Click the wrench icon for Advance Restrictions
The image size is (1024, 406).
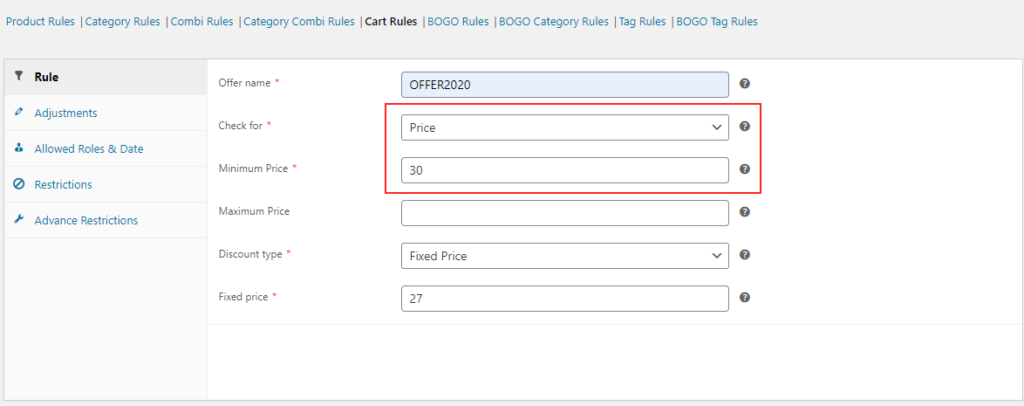(19, 220)
